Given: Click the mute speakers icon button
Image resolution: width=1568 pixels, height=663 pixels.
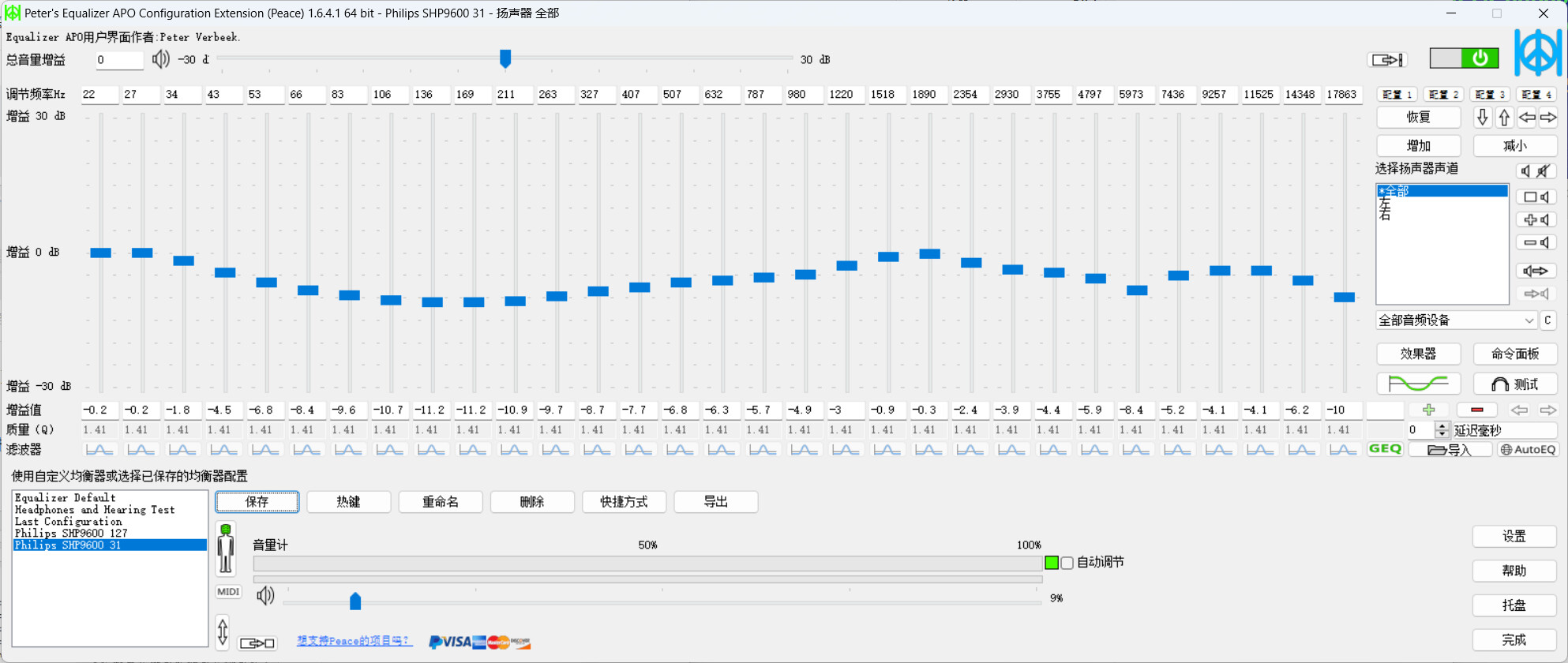Looking at the screenshot, I should point(1536,171).
